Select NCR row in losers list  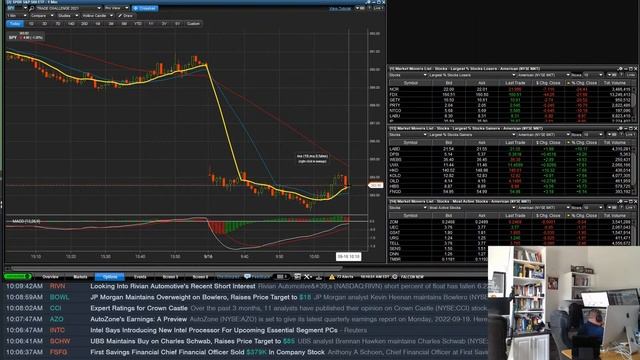click(510, 89)
